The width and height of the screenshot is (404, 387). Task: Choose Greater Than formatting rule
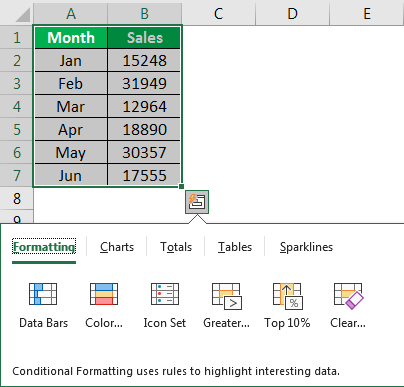(x=226, y=305)
